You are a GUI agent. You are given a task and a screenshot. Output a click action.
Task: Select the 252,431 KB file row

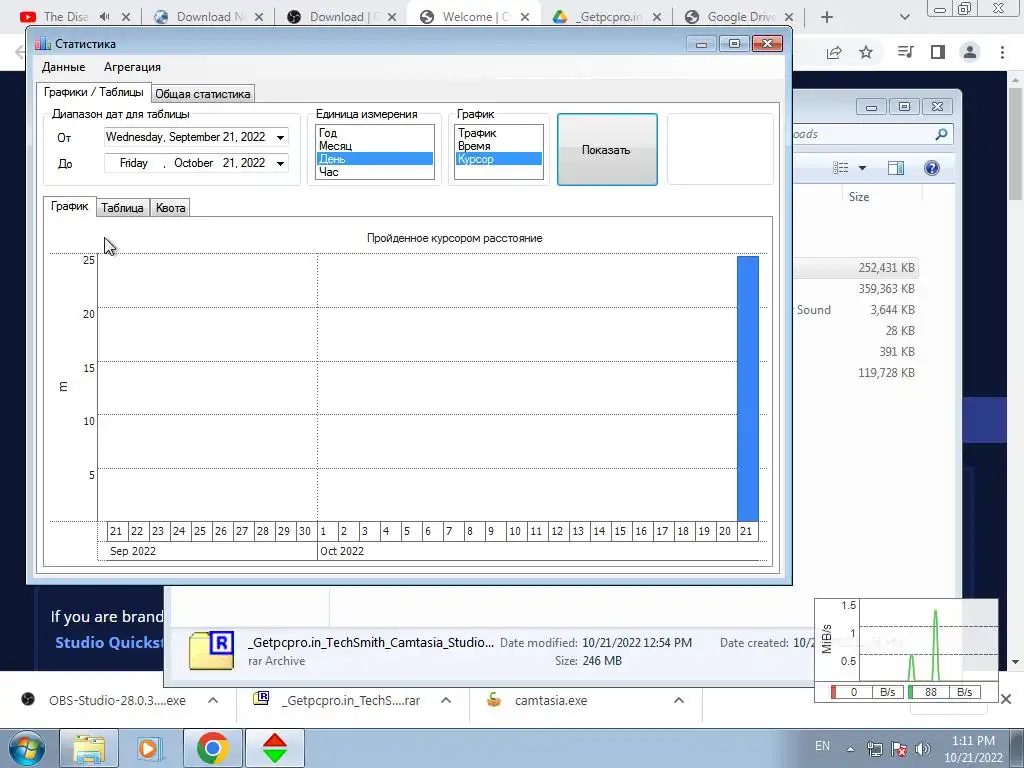coord(856,268)
